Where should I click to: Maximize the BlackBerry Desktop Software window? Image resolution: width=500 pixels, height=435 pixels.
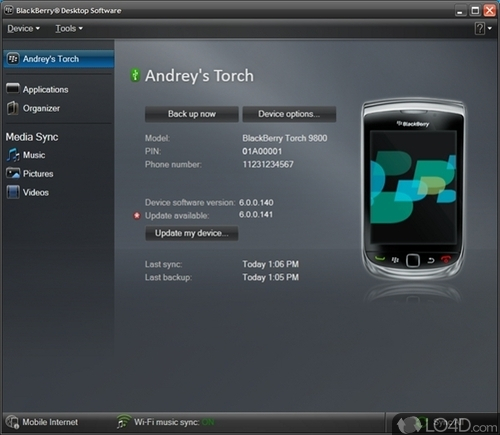pyautogui.click(x=475, y=11)
